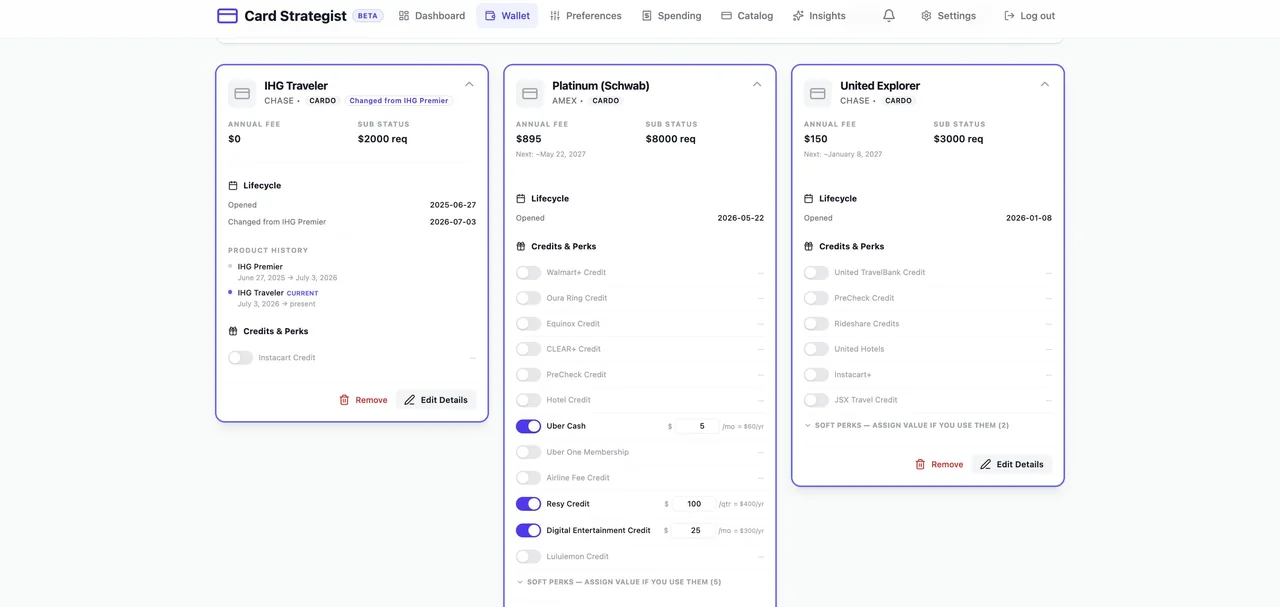Click the IHG Traveler card thumbnail icon

tap(242, 93)
